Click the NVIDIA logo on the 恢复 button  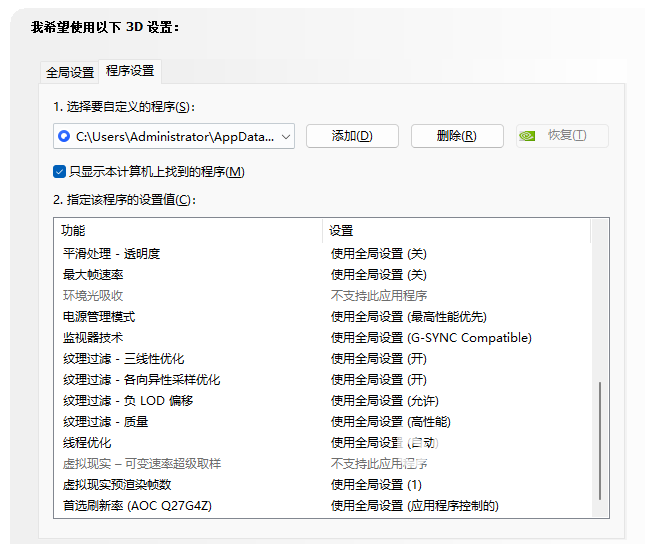[530, 136]
